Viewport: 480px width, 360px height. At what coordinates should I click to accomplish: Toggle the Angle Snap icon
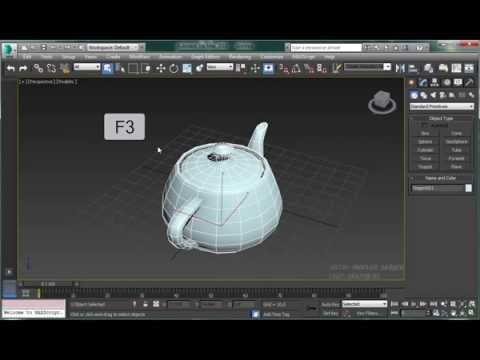tap(296, 68)
